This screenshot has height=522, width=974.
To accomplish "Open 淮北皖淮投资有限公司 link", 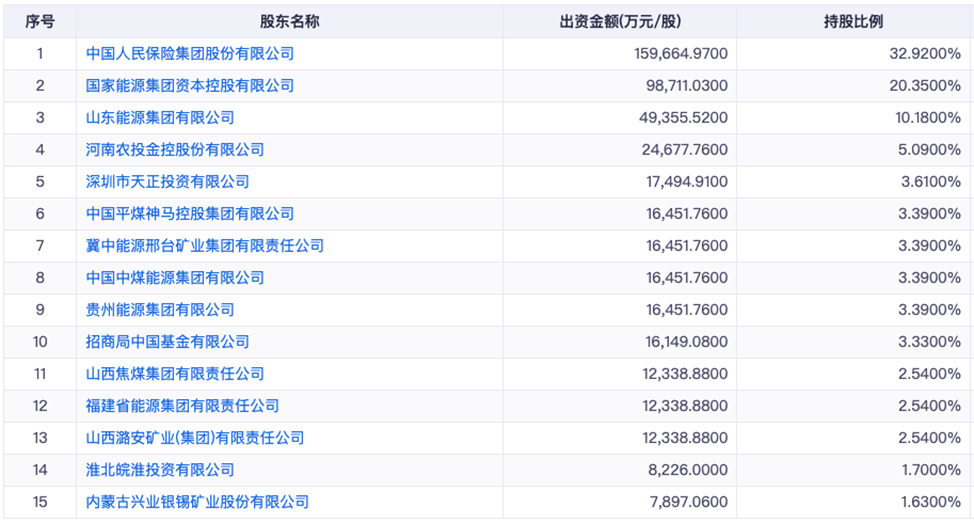I will tap(160, 470).
